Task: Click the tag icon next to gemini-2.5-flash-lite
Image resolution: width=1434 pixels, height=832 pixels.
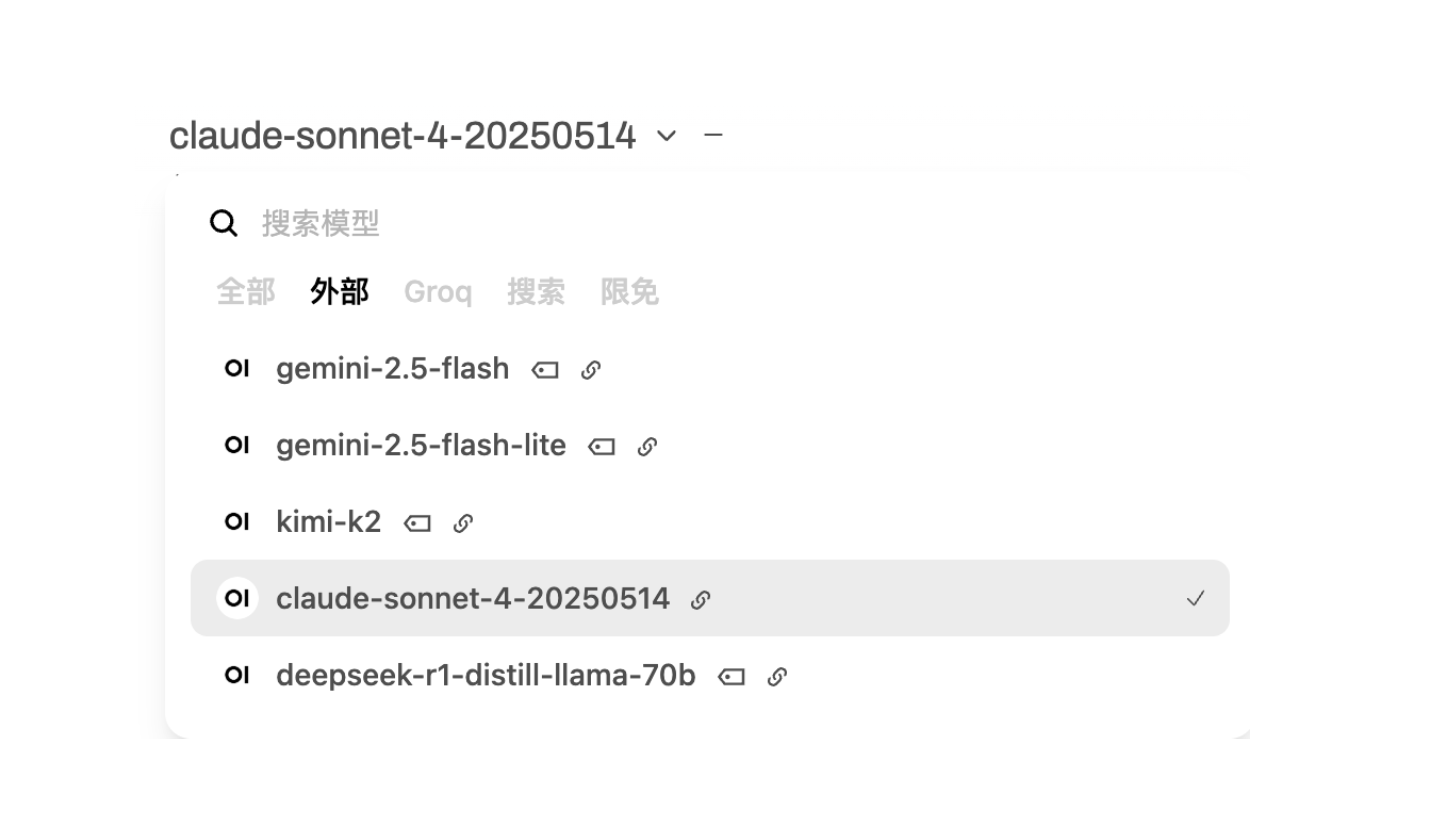Action: point(601,446)
